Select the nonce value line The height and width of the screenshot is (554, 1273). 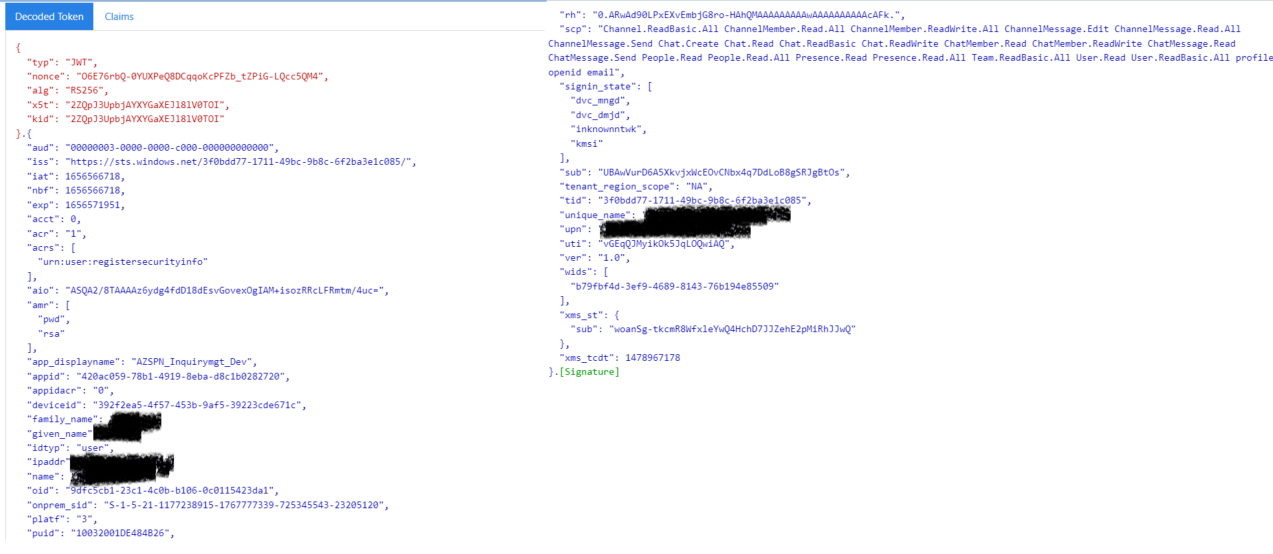(179, 76)
